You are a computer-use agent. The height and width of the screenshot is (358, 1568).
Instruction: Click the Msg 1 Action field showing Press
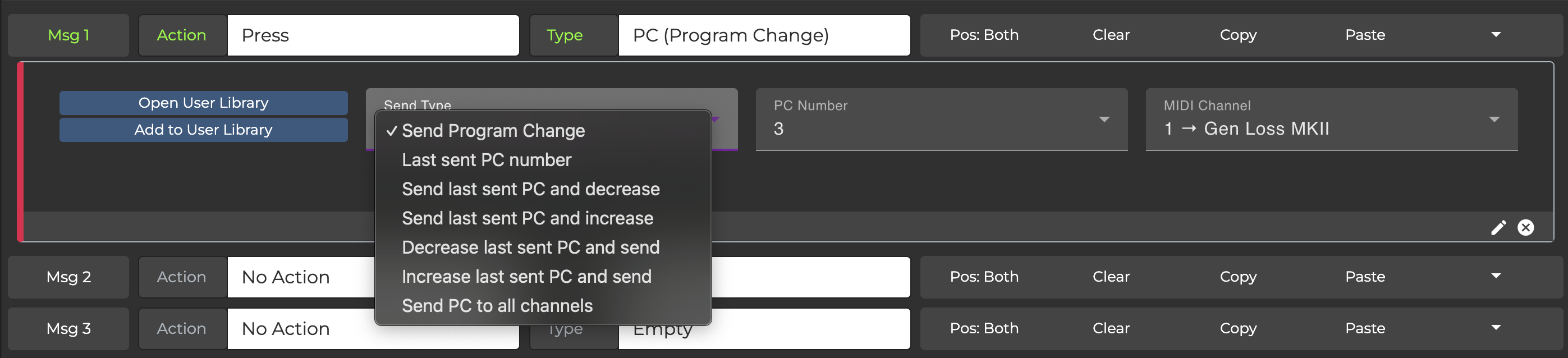(x=373, y=35)
